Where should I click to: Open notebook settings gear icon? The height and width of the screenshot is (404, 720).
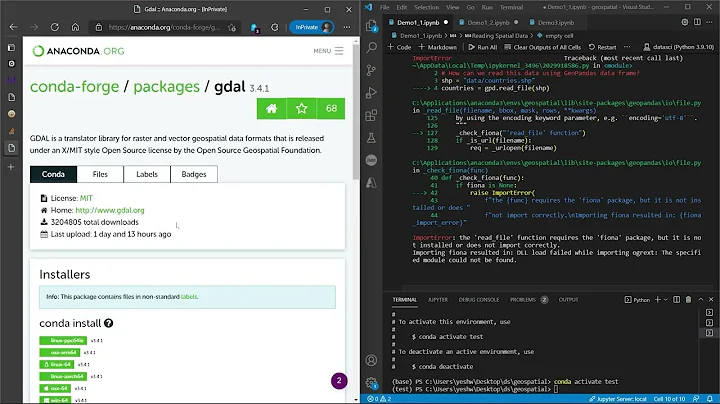pyautogui.click(x=685, y=22)
